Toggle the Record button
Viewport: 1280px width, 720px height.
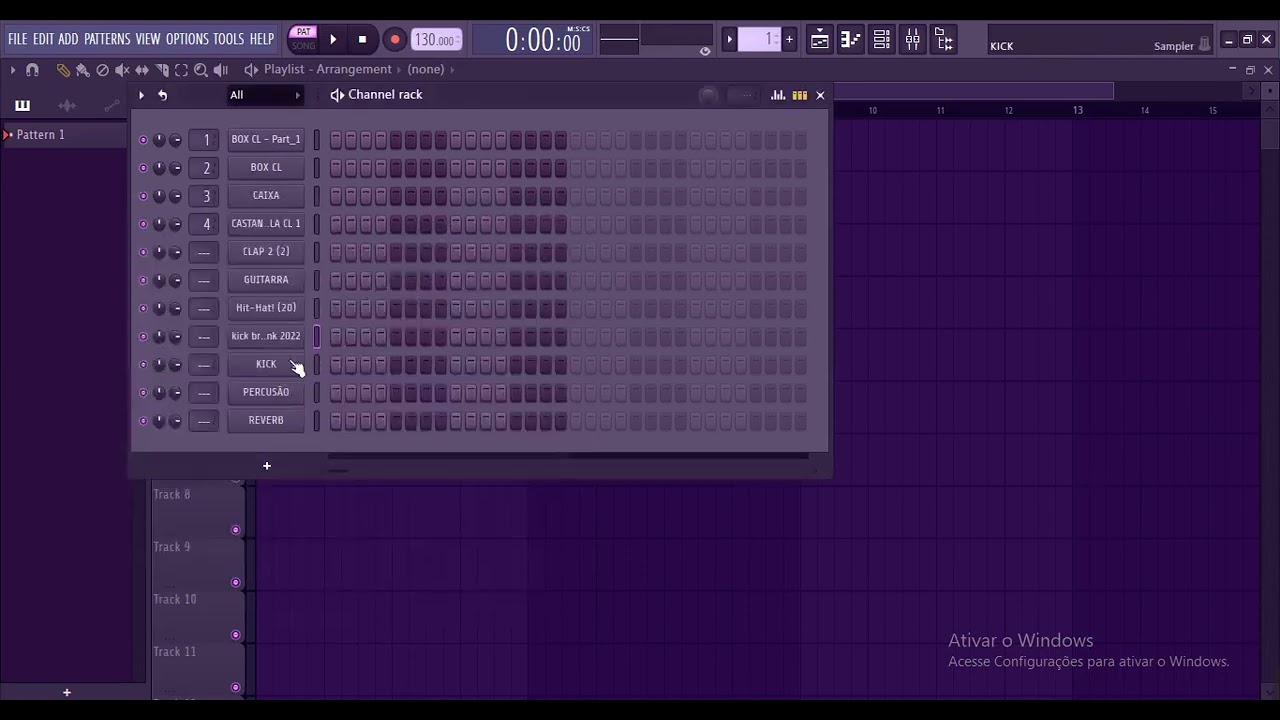pyautogui.click(x=395, y=40)
